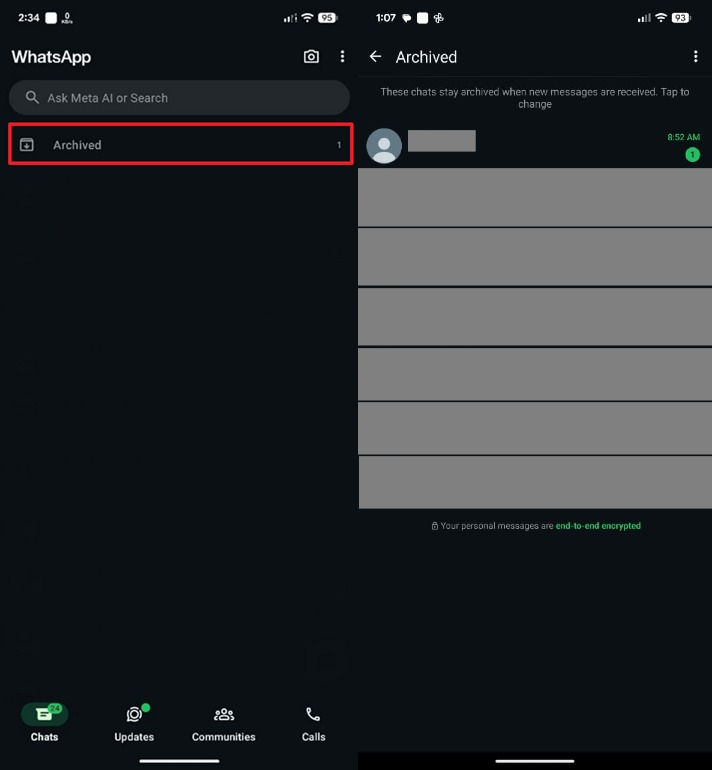Focus the Ask Meta AI or Search field
Image resolution: width=712 pixels, height=770 pixels.
coord(179,98)
